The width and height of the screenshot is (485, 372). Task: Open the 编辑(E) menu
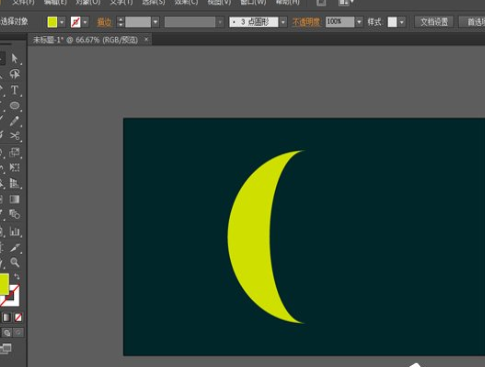[x=55, y=2]
